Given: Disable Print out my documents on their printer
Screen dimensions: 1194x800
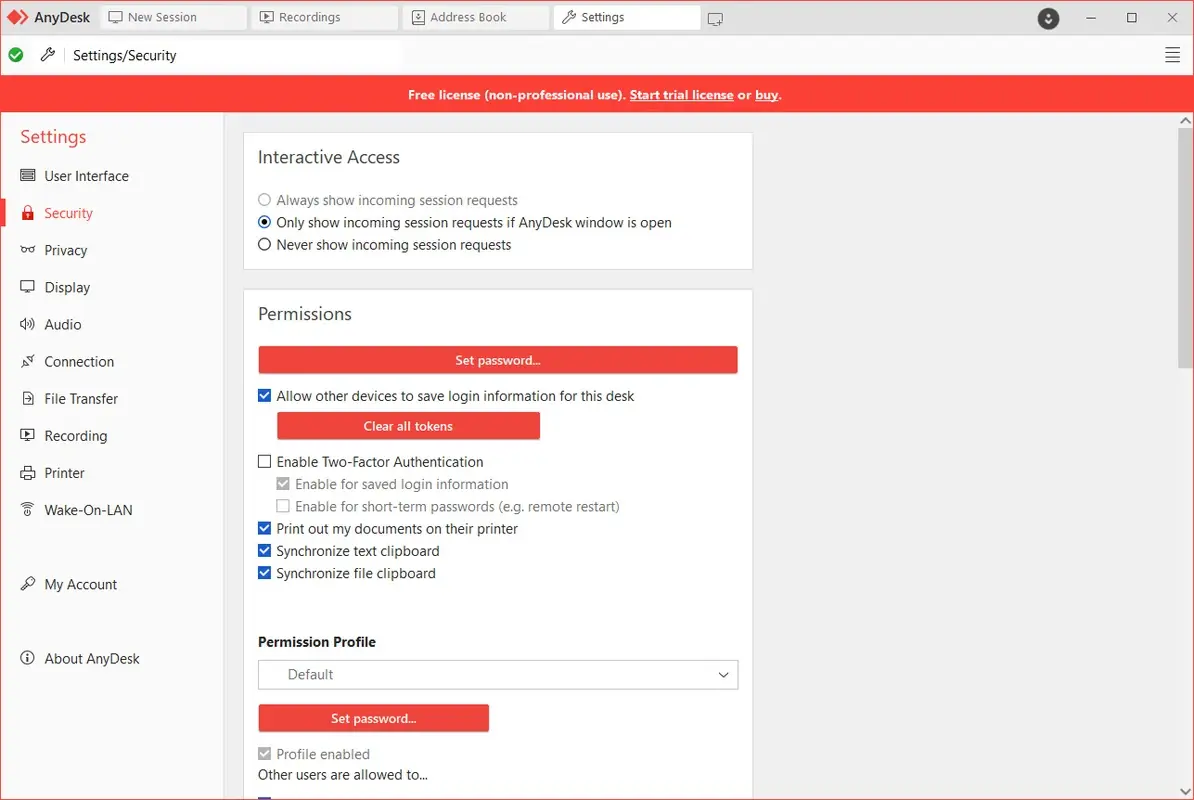Looking at the screenshot, I should tap(264, 528).
